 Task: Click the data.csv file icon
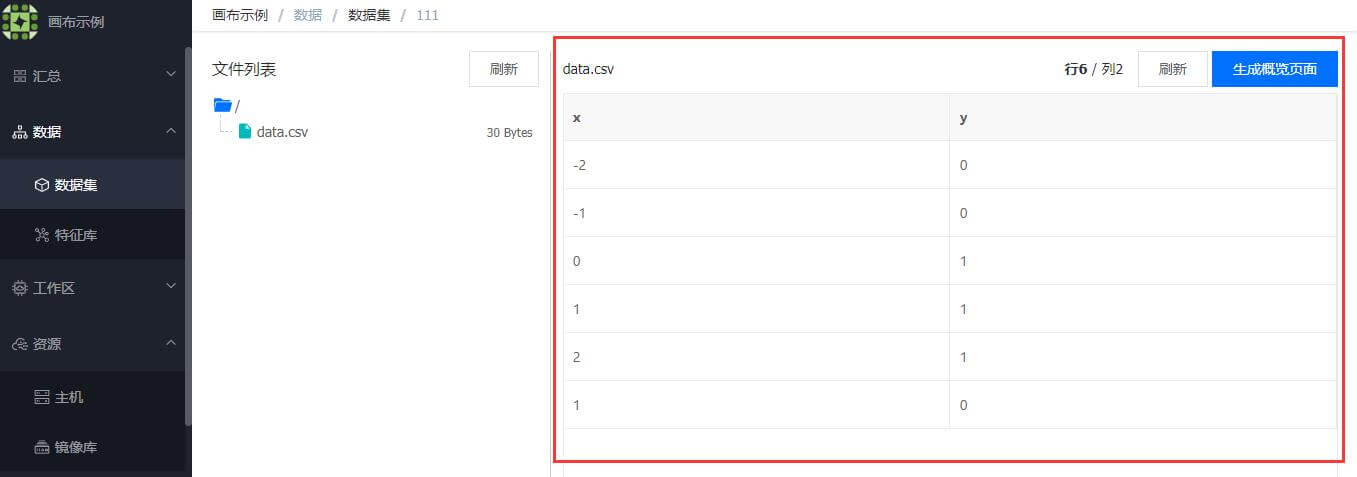(x=245, y=131)
